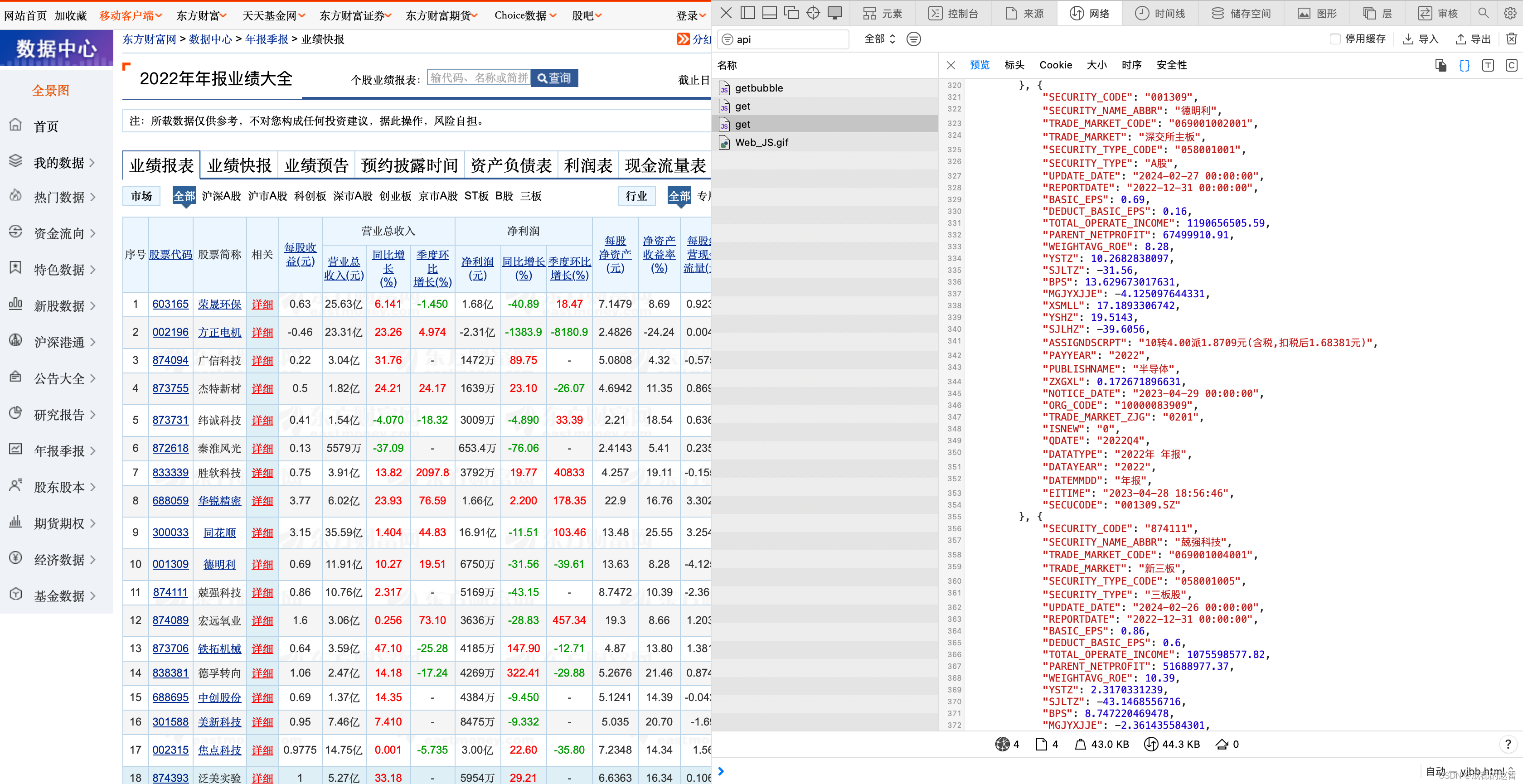Expand the Choice数据 dropdown menu
This screenshot has width=1523, height=784.
click(524, 15)
